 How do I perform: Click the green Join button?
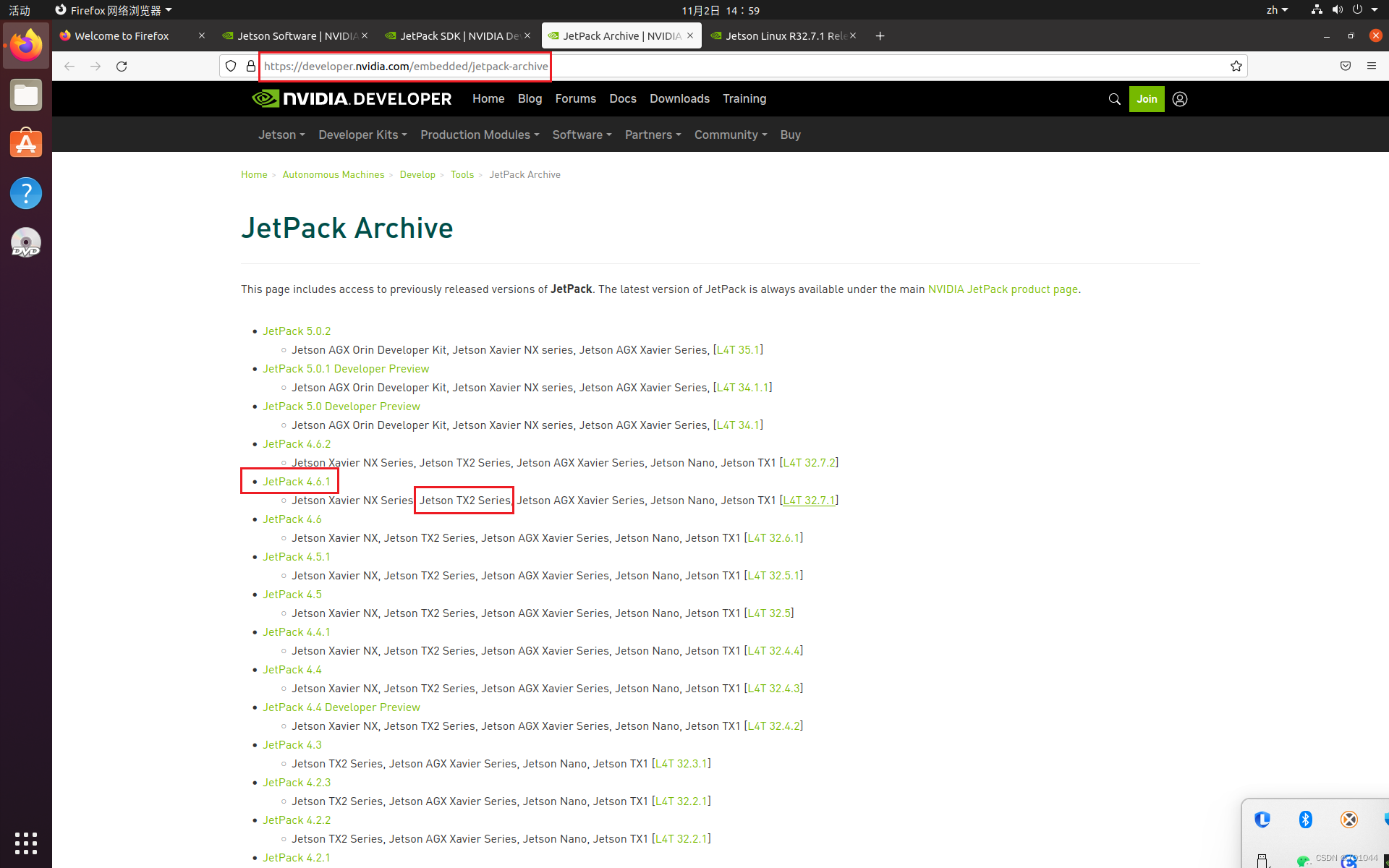coord(1147,99)
